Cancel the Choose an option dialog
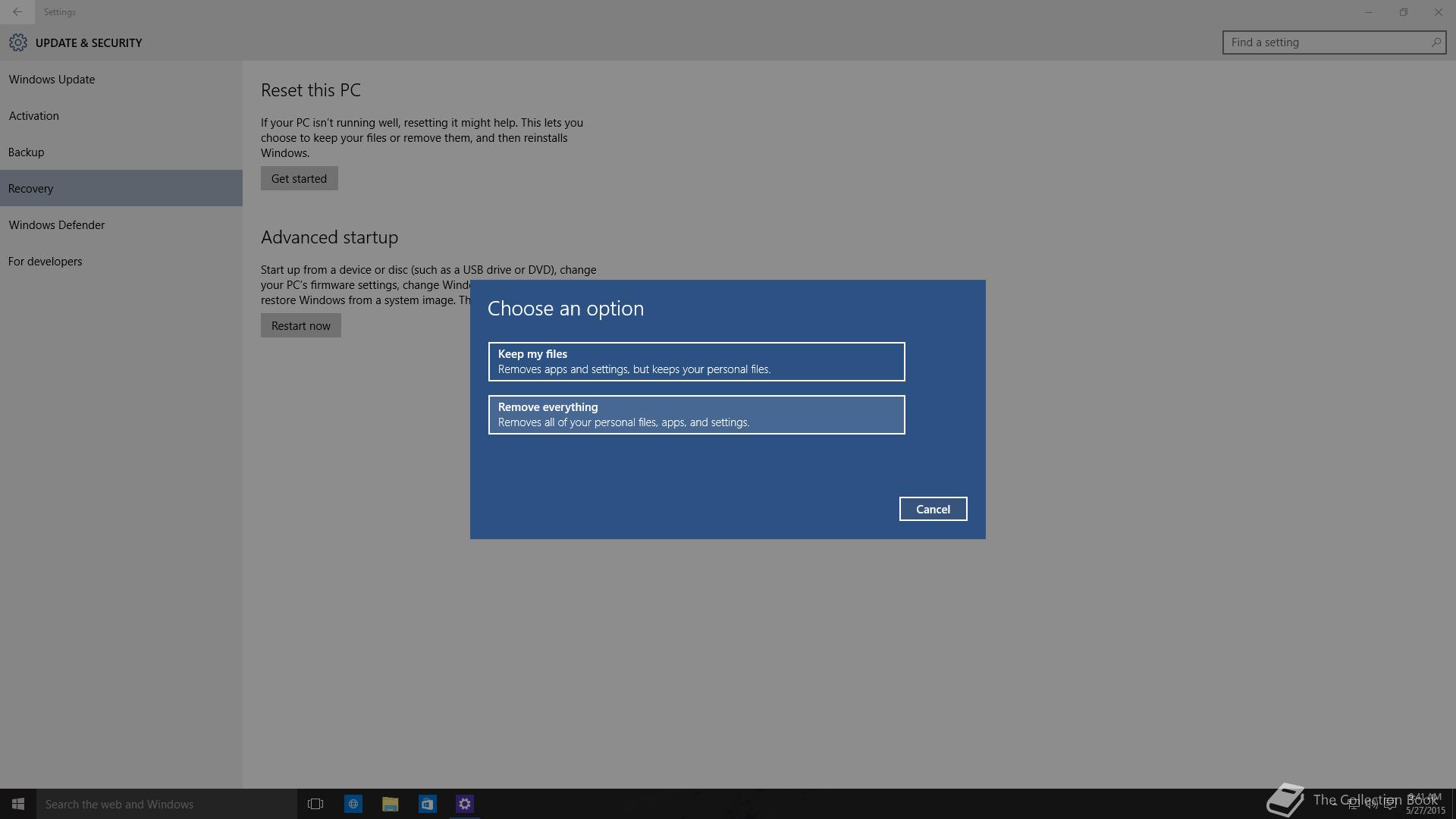The width and height of the screenshot is (1456, 819). point(933,509)
